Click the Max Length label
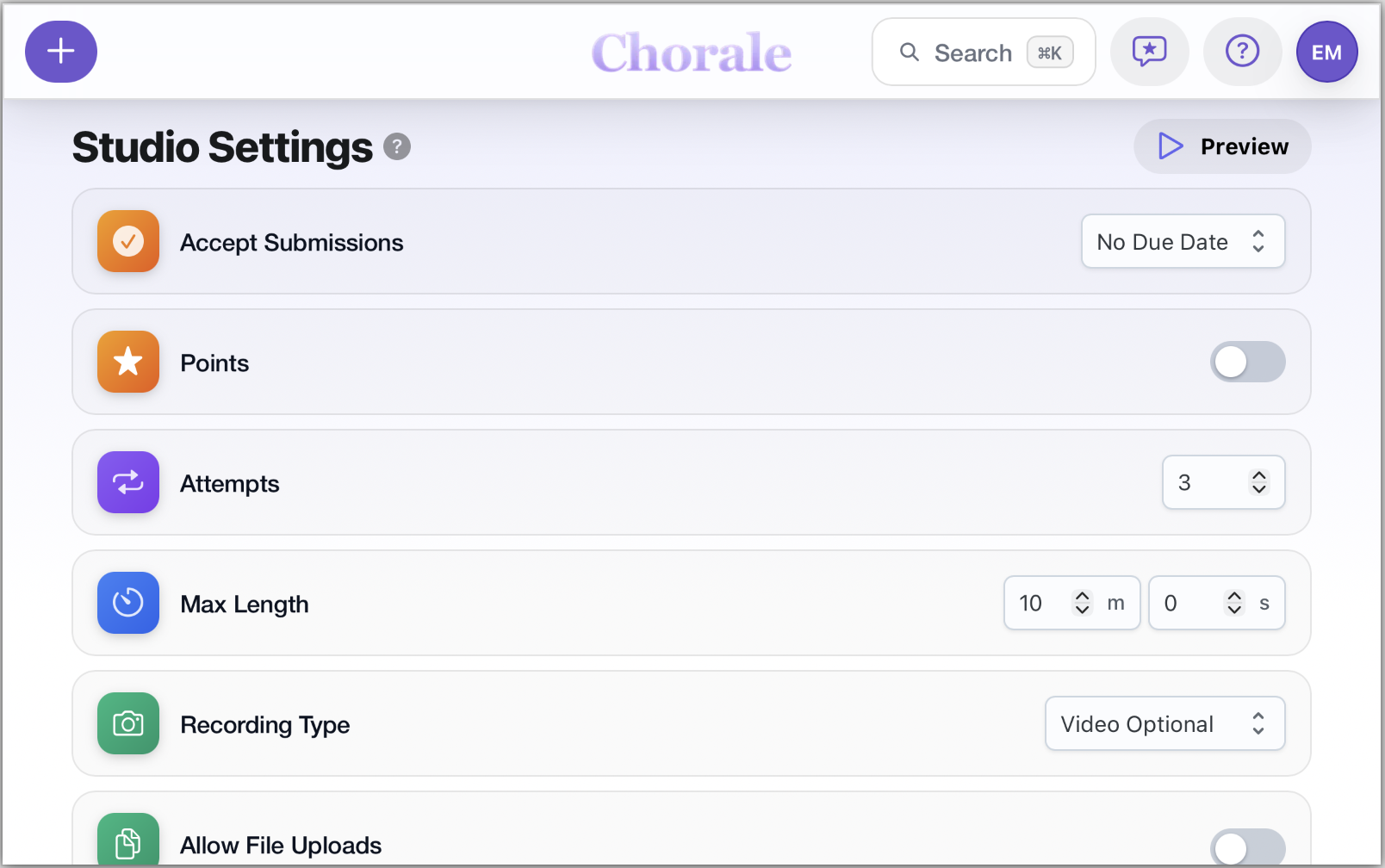1385x868 pixels. 245,604
